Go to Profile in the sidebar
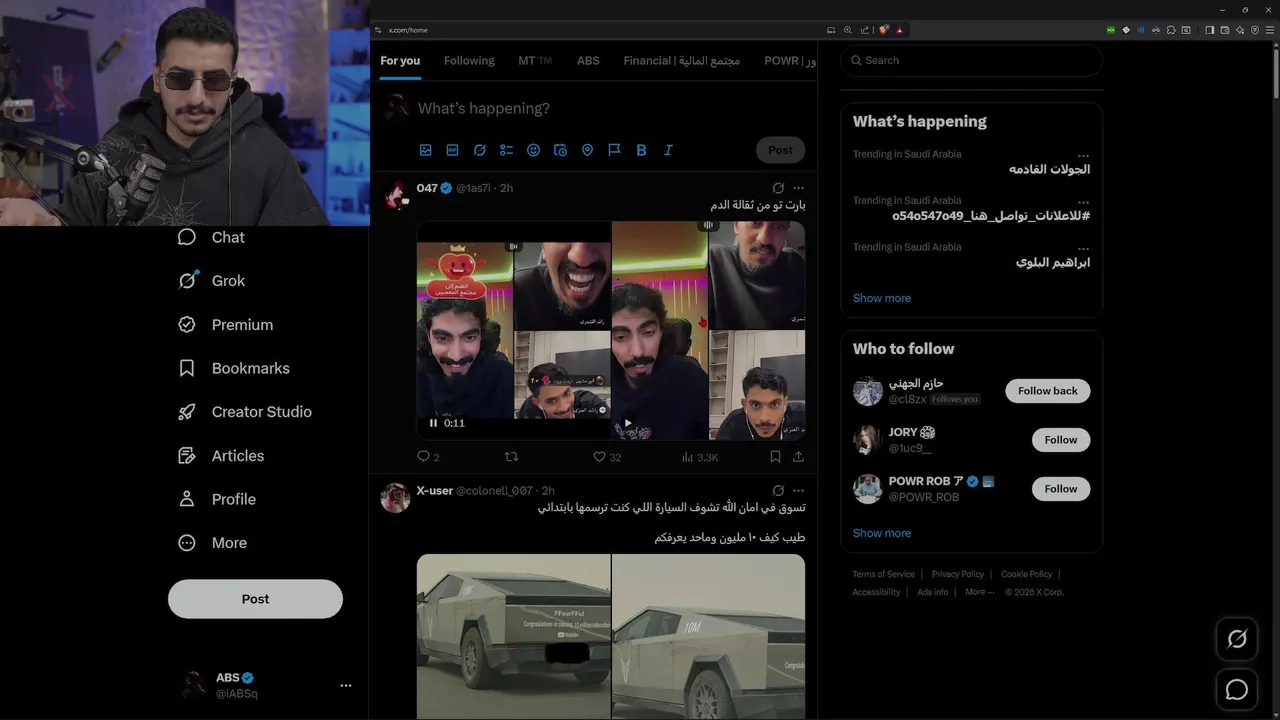Screen dimensions: 1280x720 tap(216, 499)
